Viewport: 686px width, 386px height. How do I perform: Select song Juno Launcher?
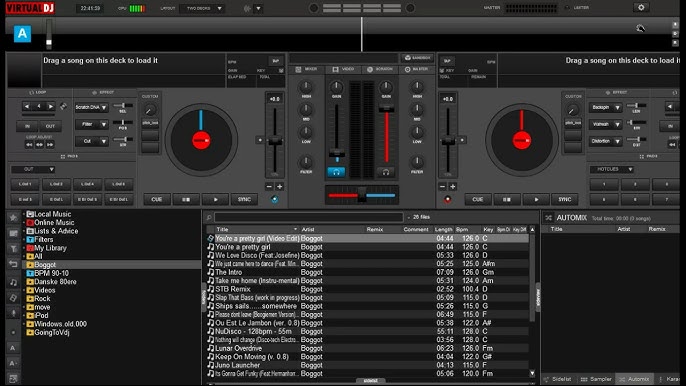(368, 365)
